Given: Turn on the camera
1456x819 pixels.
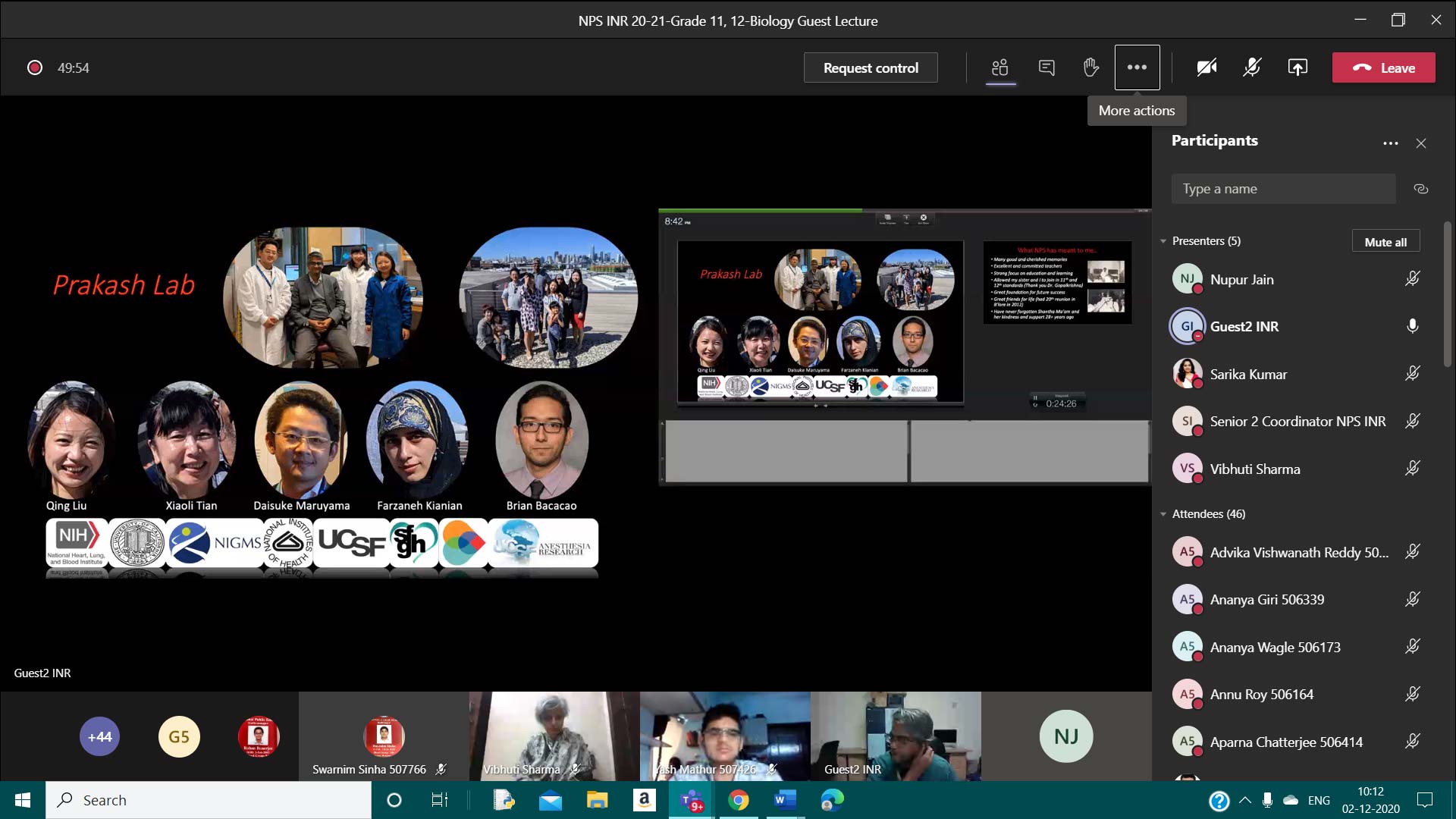Looking at the screenshot, I should click(1207, 67).
